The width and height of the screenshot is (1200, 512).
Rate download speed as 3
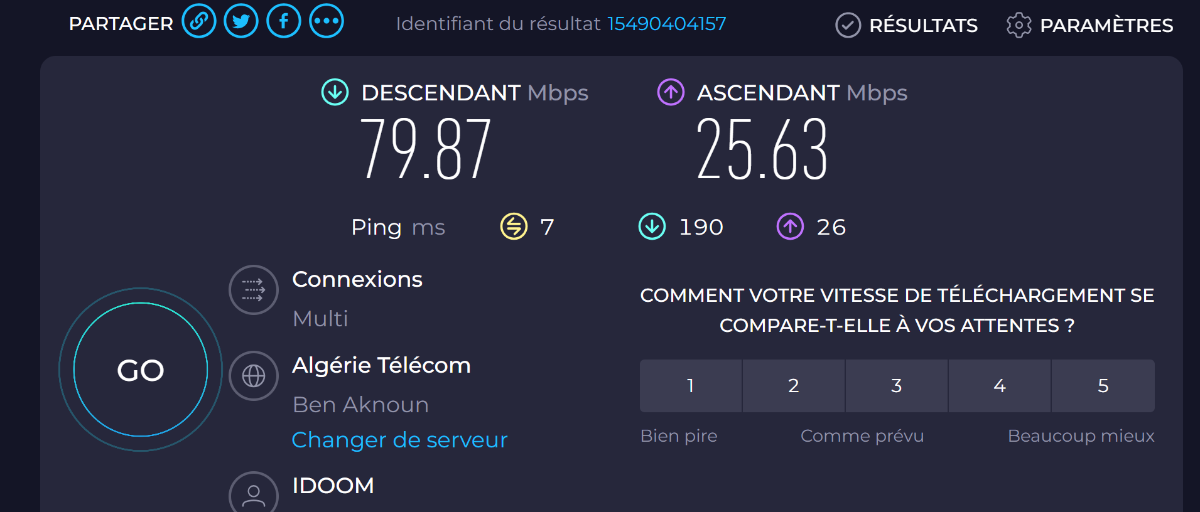(x=897, y=386)
